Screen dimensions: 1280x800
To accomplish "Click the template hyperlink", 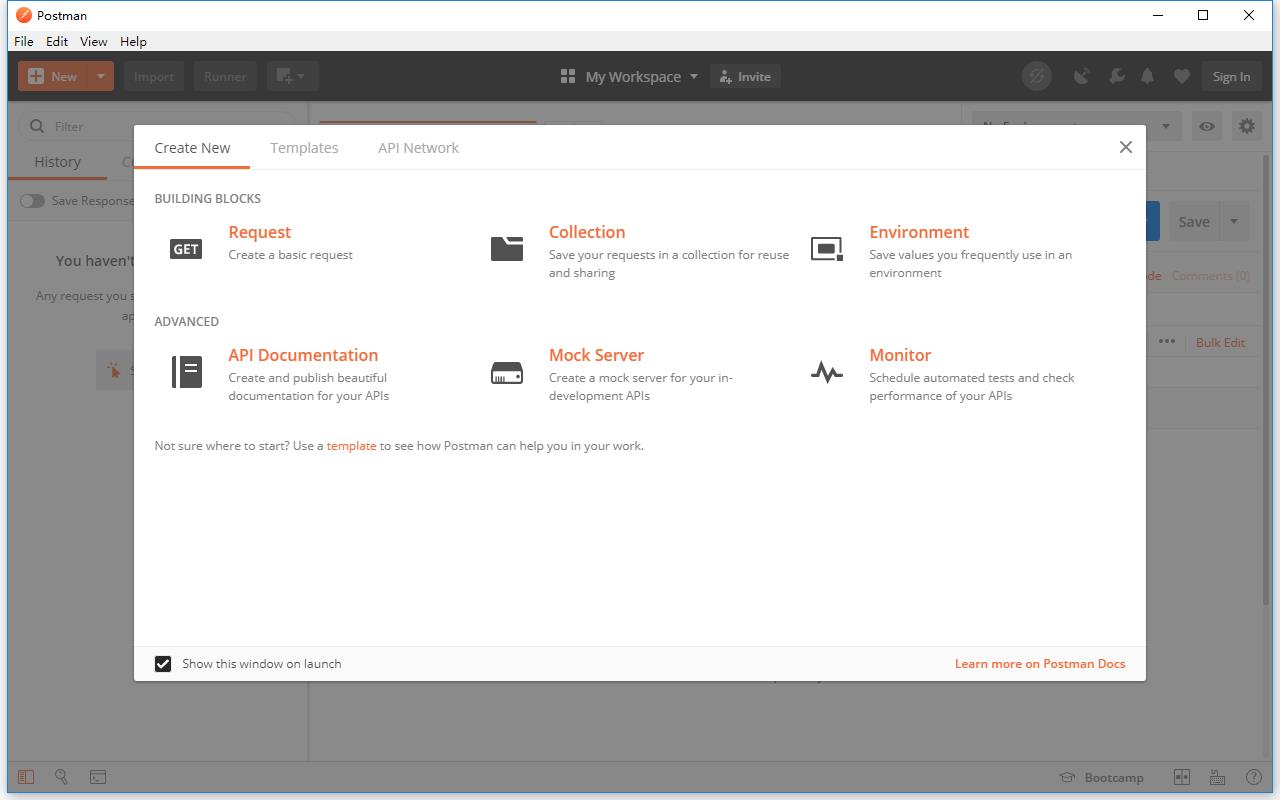I will pyautogui.click(x=351, y=446).
